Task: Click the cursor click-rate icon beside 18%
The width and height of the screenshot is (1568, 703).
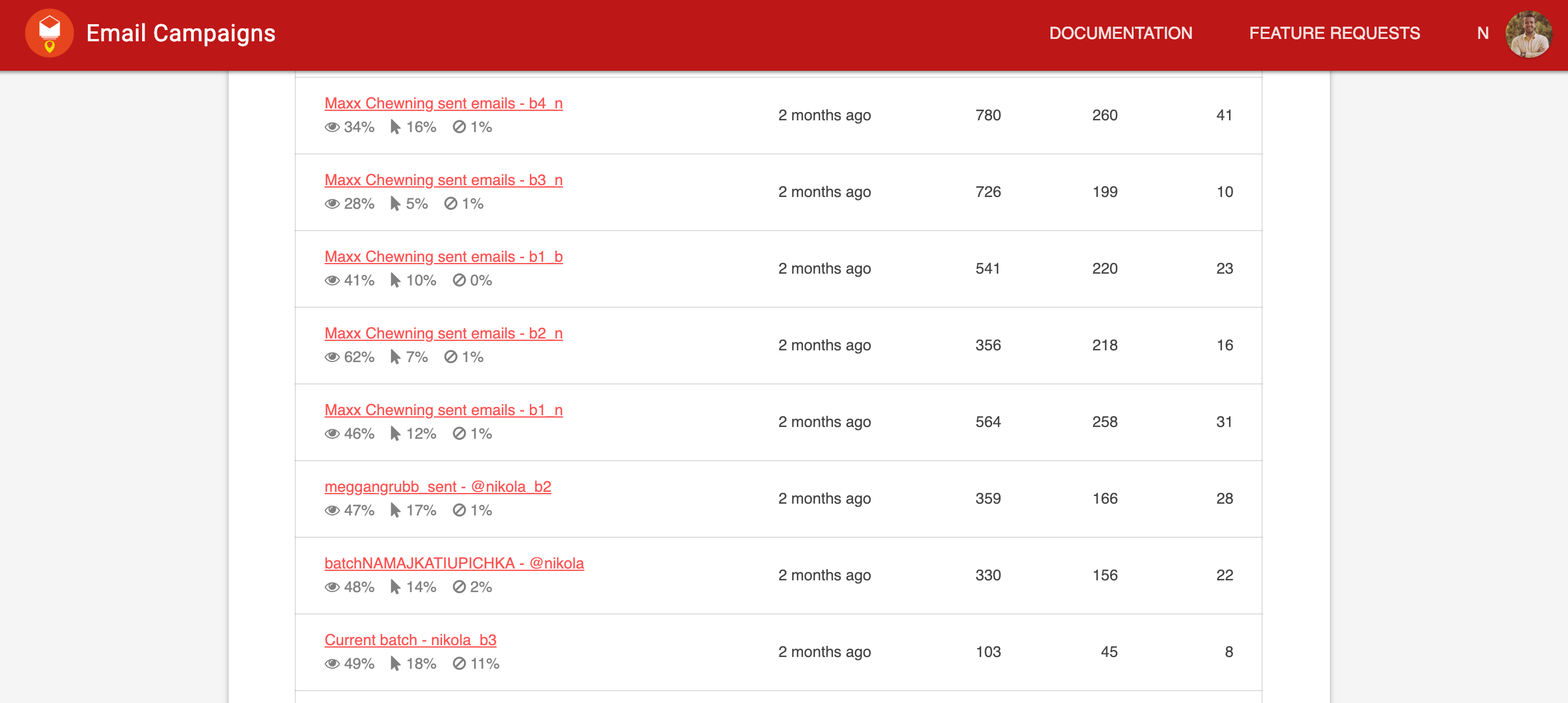Action: pyautogui.click(x=395, y=665)
